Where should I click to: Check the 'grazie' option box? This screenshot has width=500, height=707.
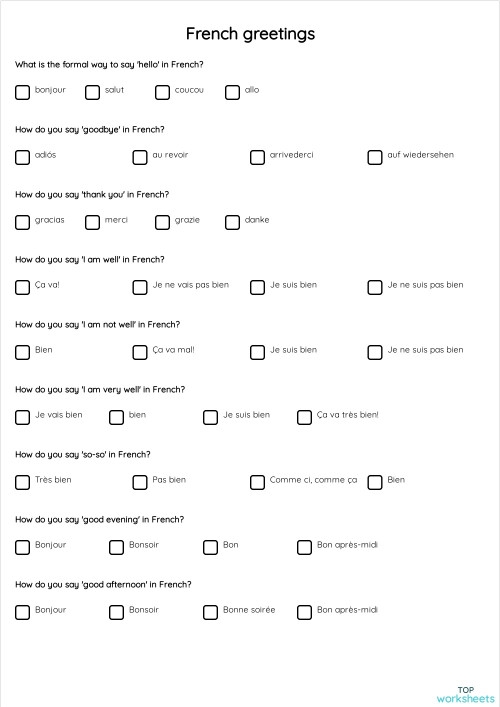click(162, 222)
